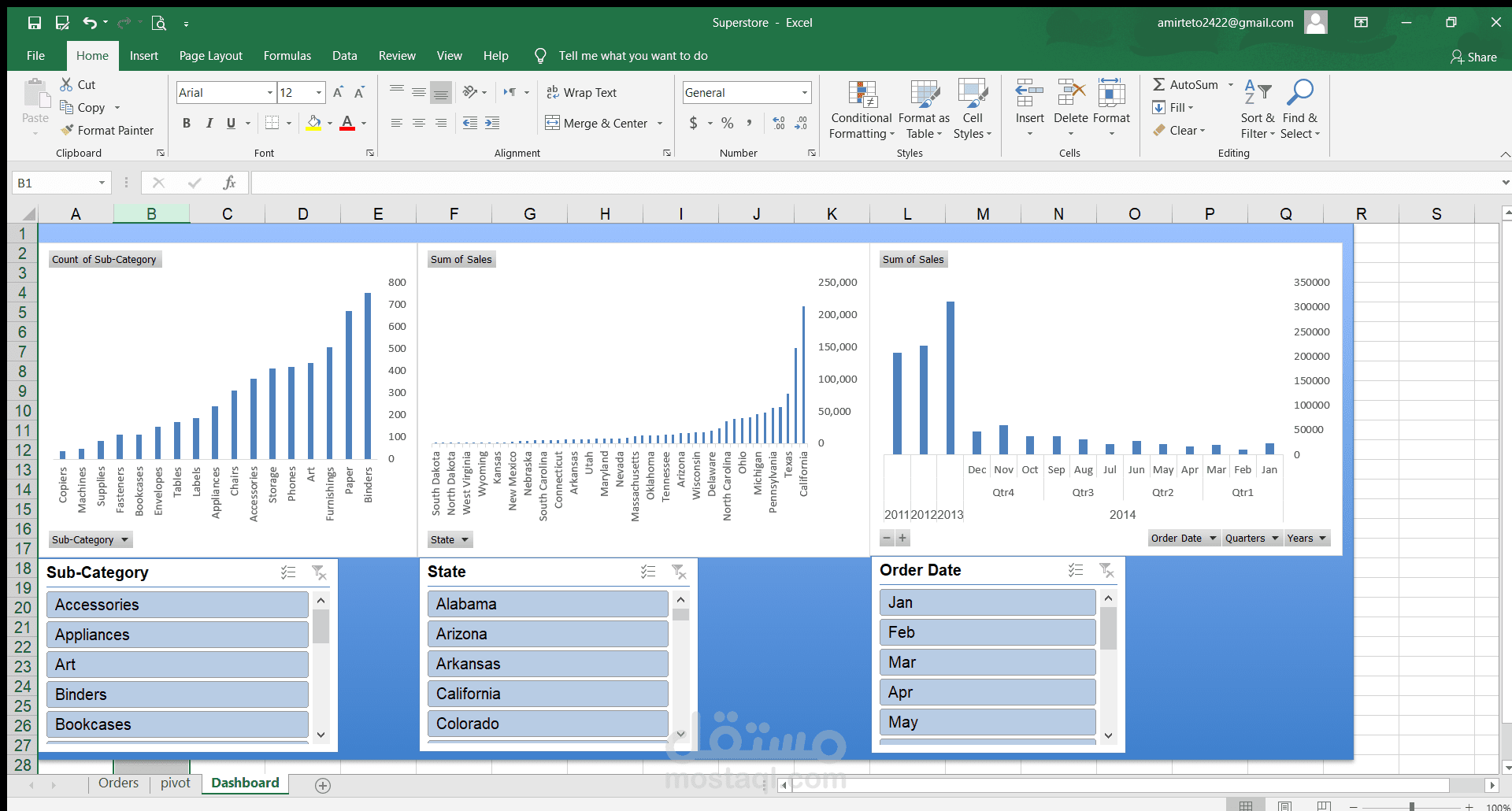Center text horizontally in the cell
This screenshot has width=1512, height=811.
(419, 123)
